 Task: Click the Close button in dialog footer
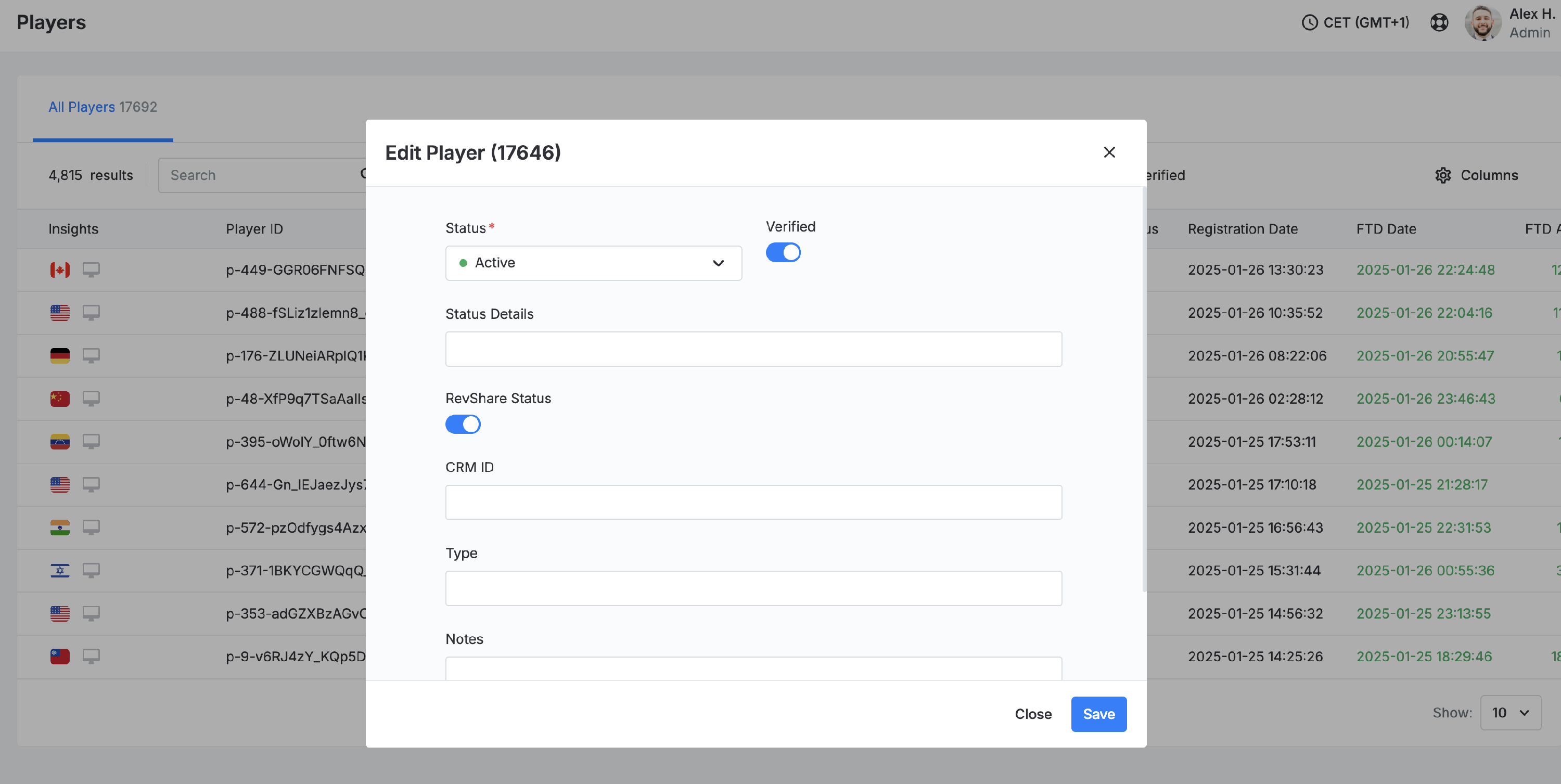pos(1032,714)
